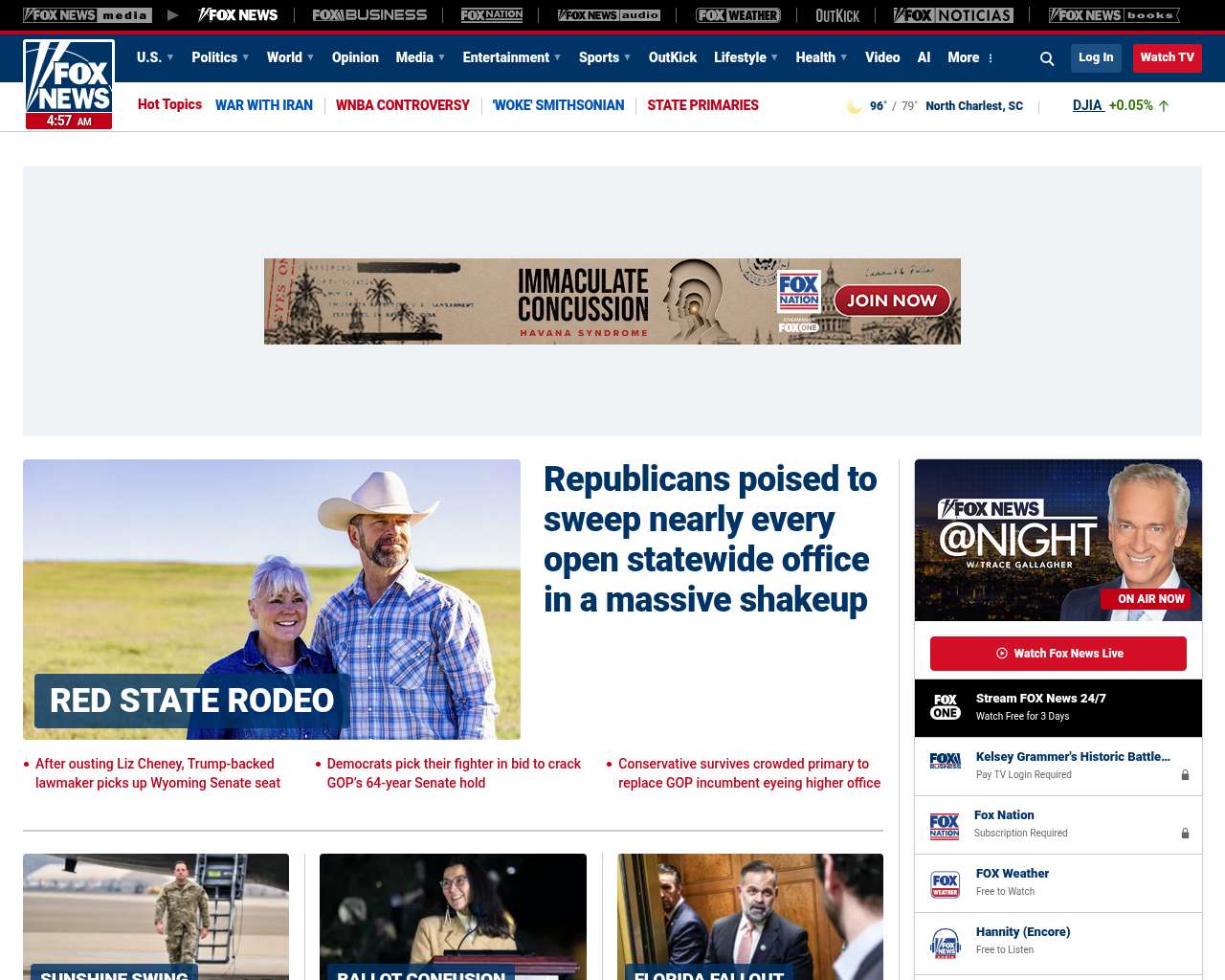Click the Fox News Media logo in top bar
1225x980 pixels.
click(x=87, y=15)
